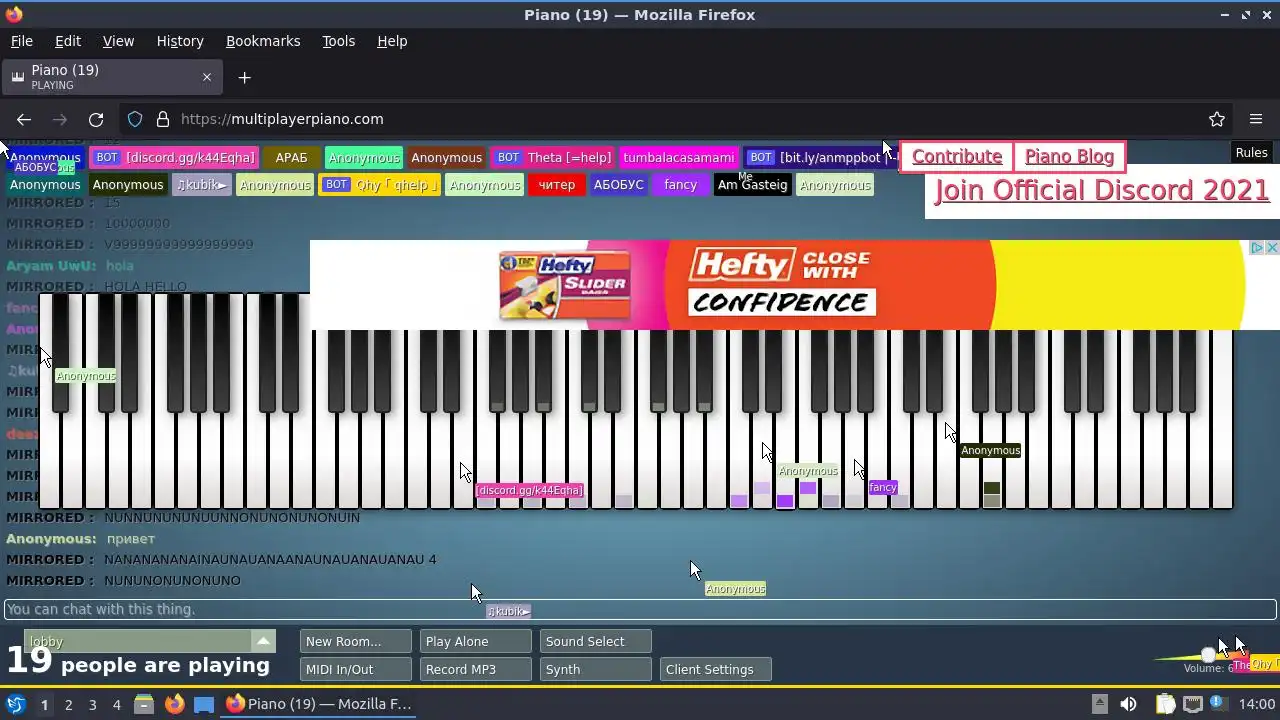
Task: Open Join Official Discord 2021 link
Action: (1102, 191)
